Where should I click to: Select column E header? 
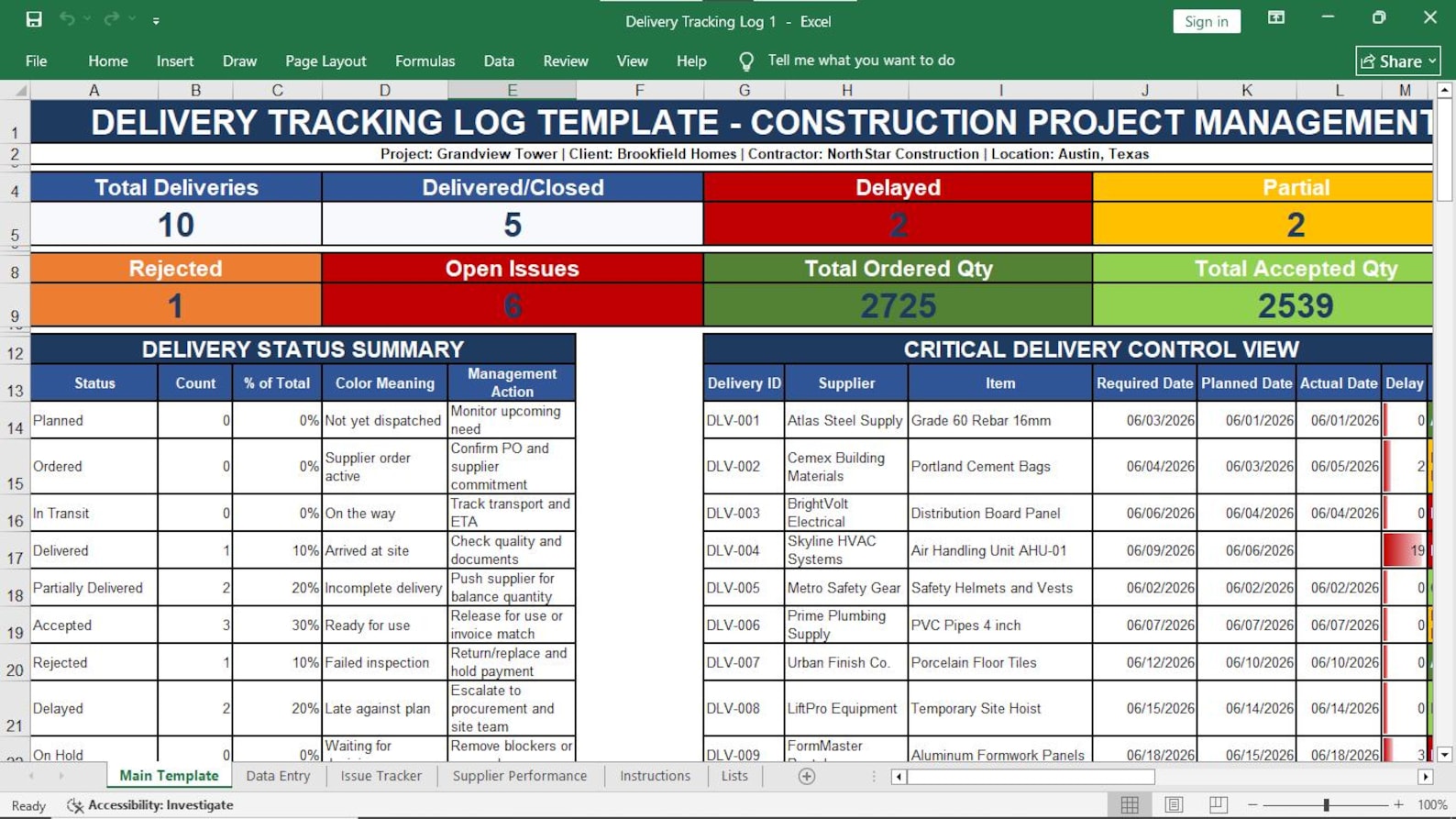[x=512, y=90]
